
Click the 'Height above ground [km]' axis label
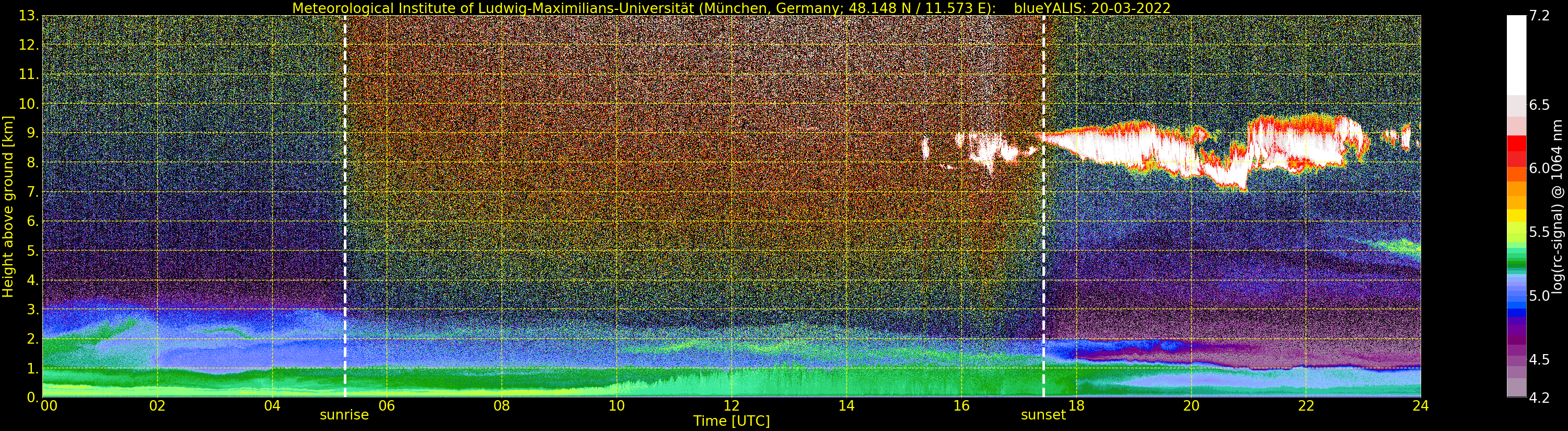(x=8, y=206)
